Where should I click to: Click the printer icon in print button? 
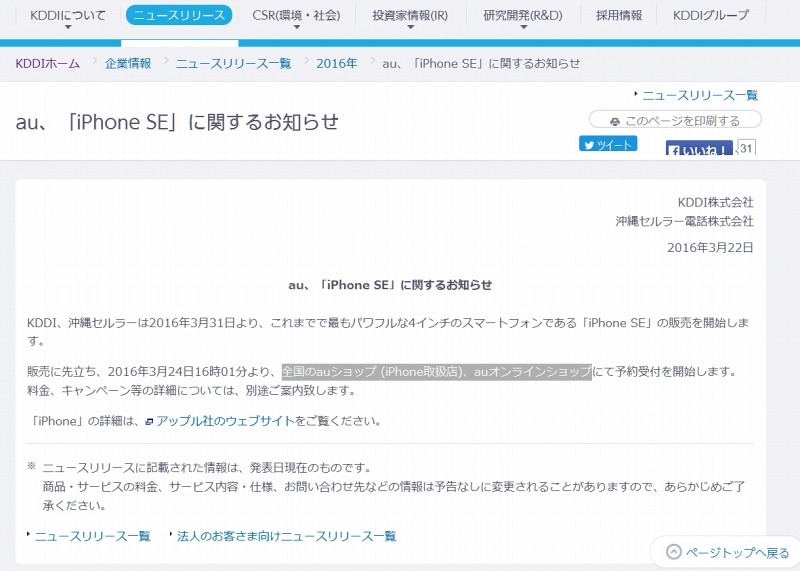(x=615, y=121)
